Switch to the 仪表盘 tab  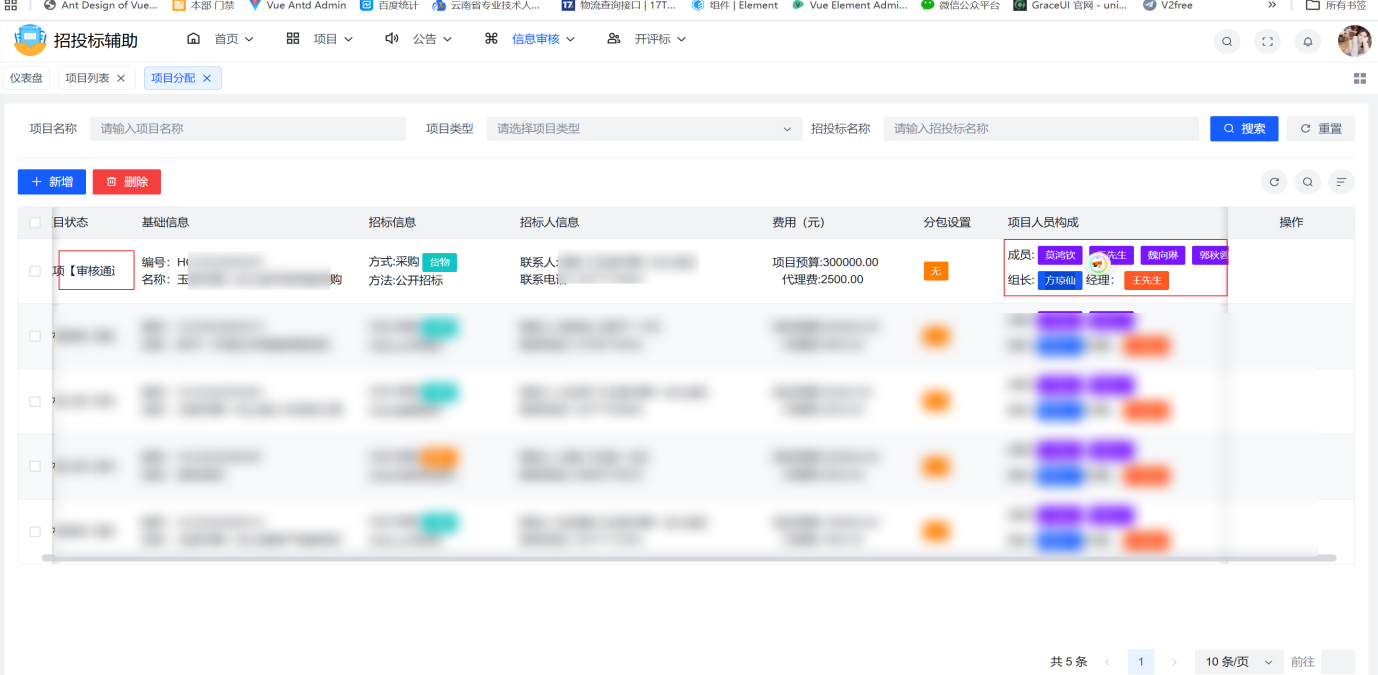pyautogui.click(x=26, y=77)
